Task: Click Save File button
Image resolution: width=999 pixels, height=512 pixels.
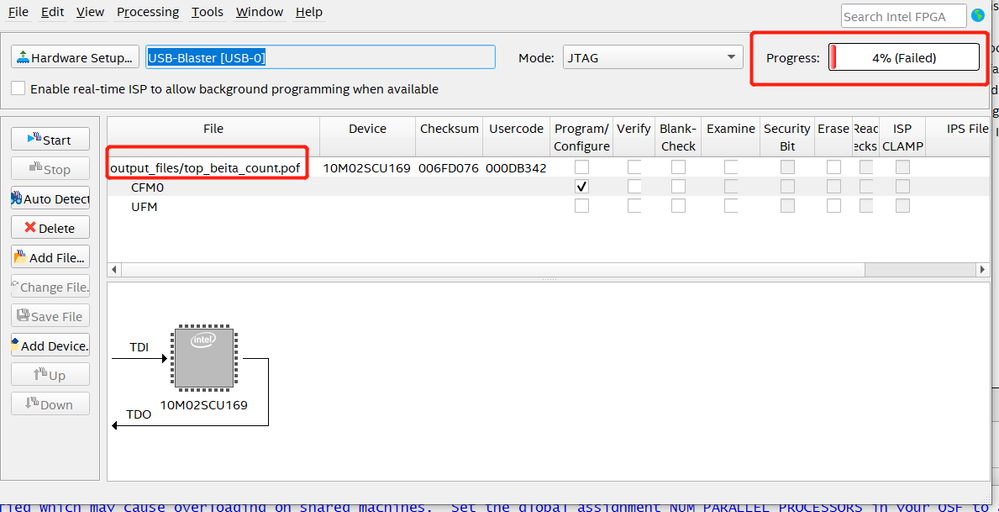Action: coord(50,316)
